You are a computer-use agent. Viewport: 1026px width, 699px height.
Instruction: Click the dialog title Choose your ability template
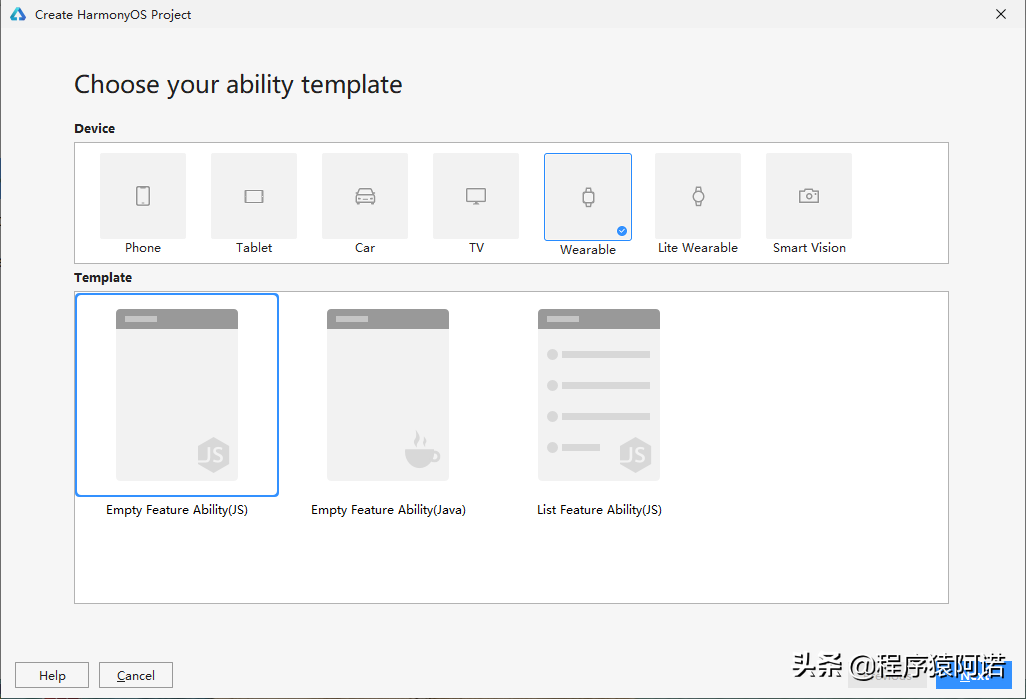coord(237,85)
